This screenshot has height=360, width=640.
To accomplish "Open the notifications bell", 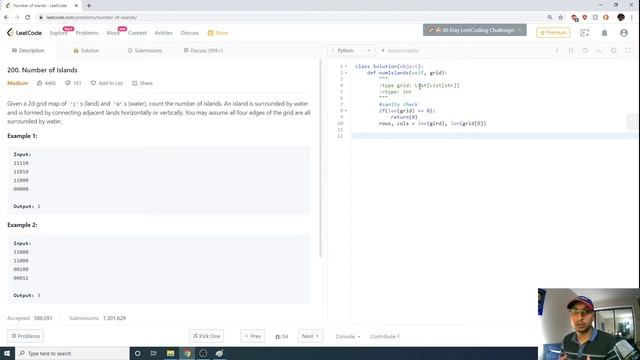I will coord(604,33).
